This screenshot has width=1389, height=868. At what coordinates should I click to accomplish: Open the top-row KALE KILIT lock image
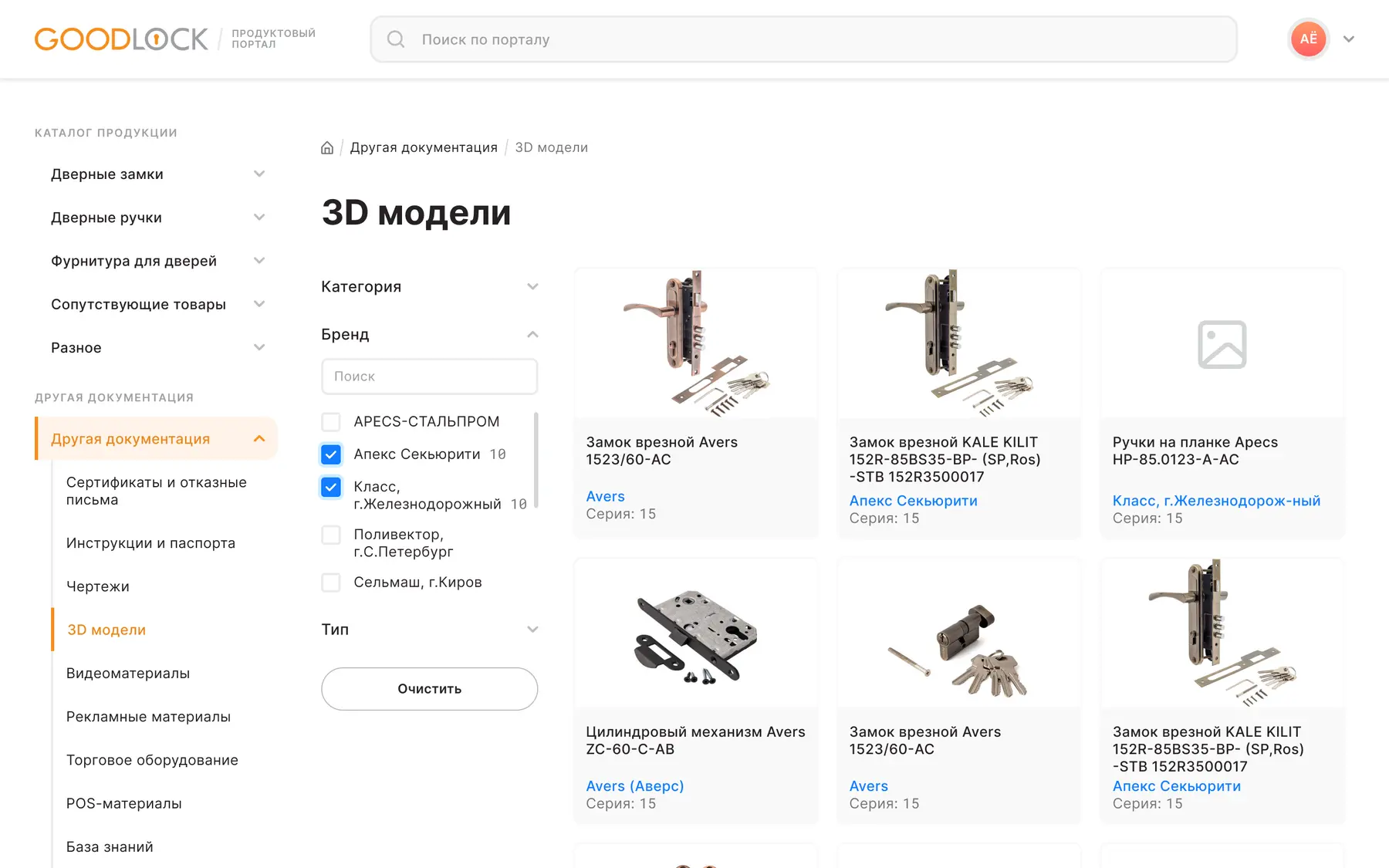[x=959, y=343]
